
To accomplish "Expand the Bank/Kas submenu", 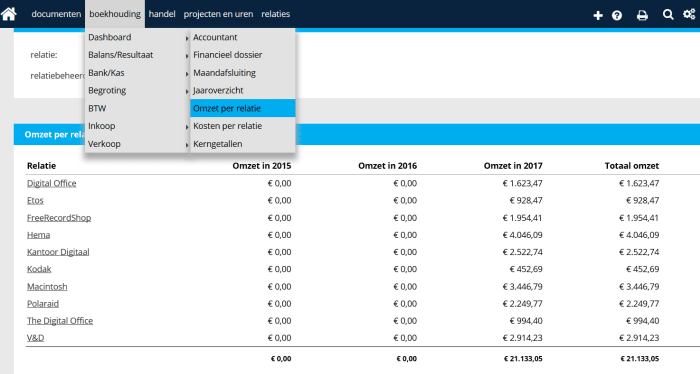I will 138,73.
